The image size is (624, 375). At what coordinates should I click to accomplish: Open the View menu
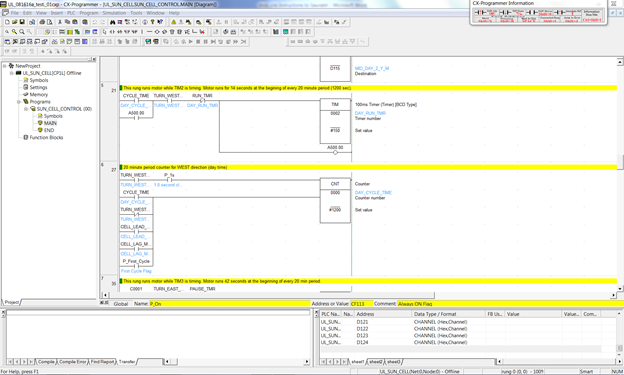tap(41, 13)
